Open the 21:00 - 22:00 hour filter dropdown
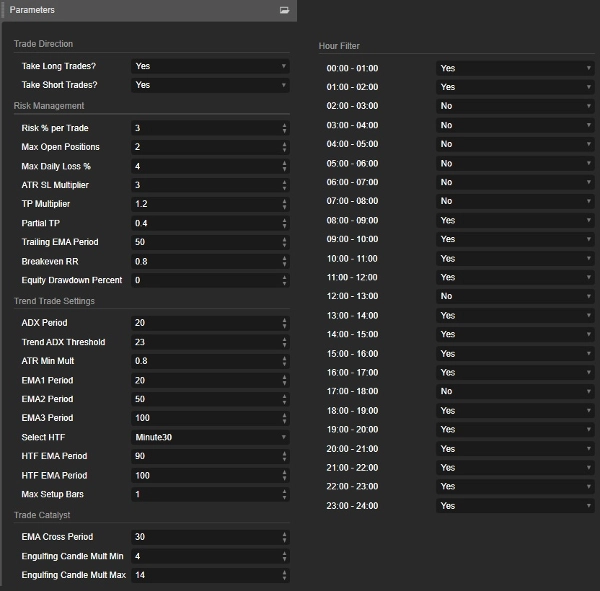The width and height of the screenshot is (600, 591). click(515, 468)
